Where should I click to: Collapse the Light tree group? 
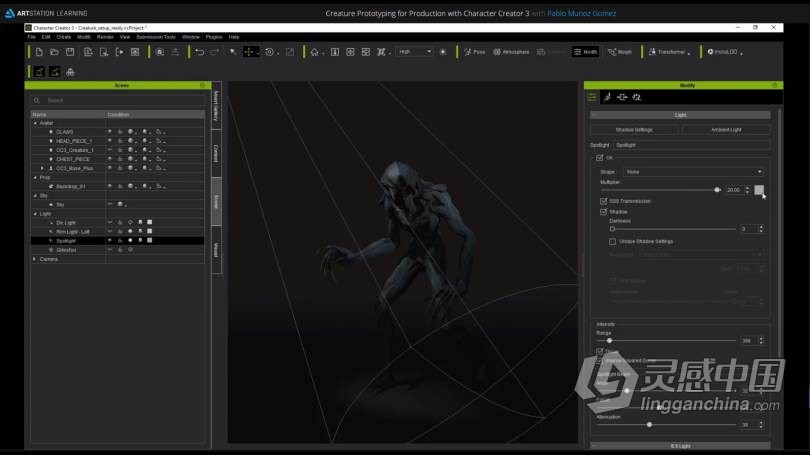(x=35, y=214)
